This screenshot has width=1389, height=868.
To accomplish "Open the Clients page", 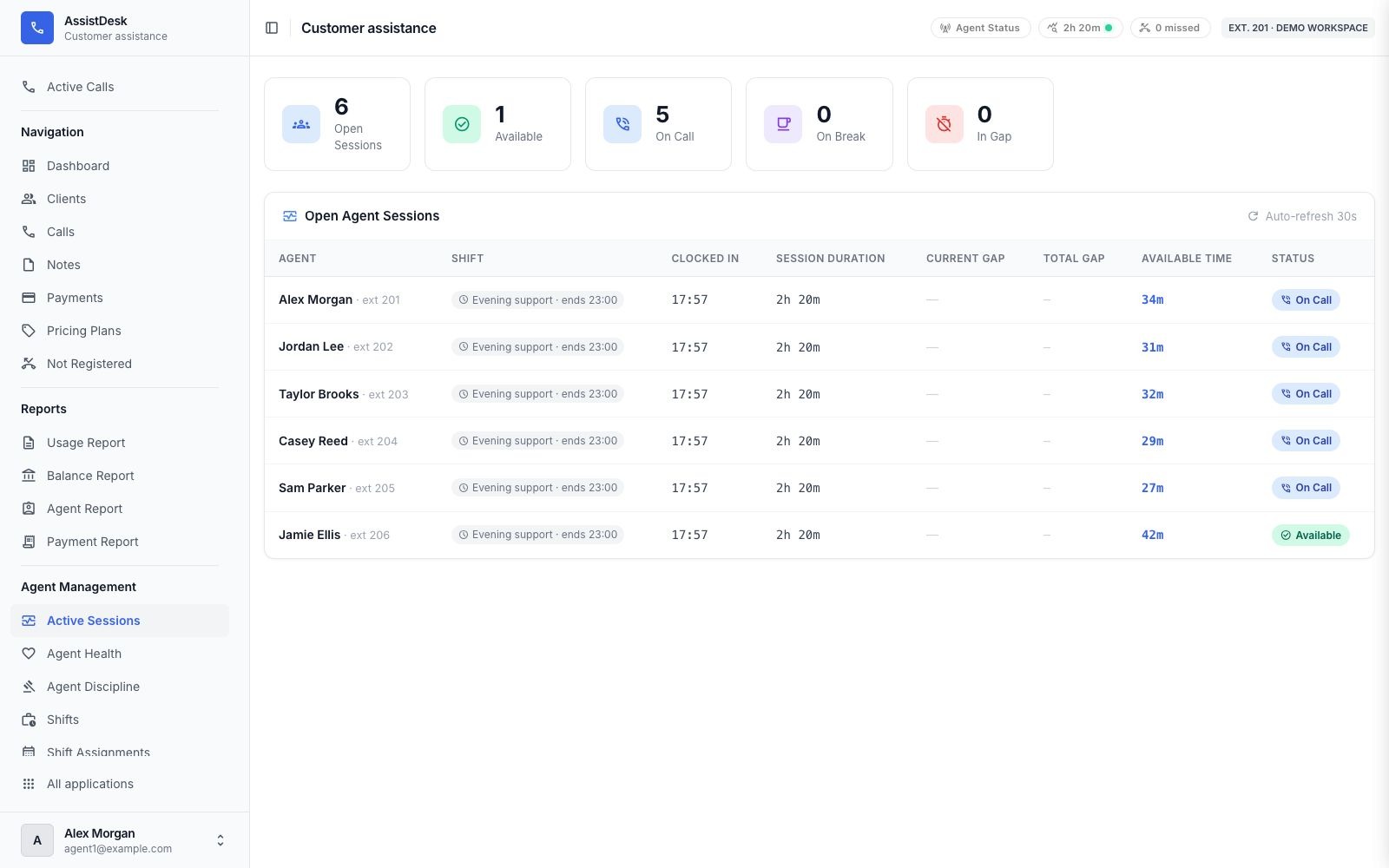I will 120,199.
